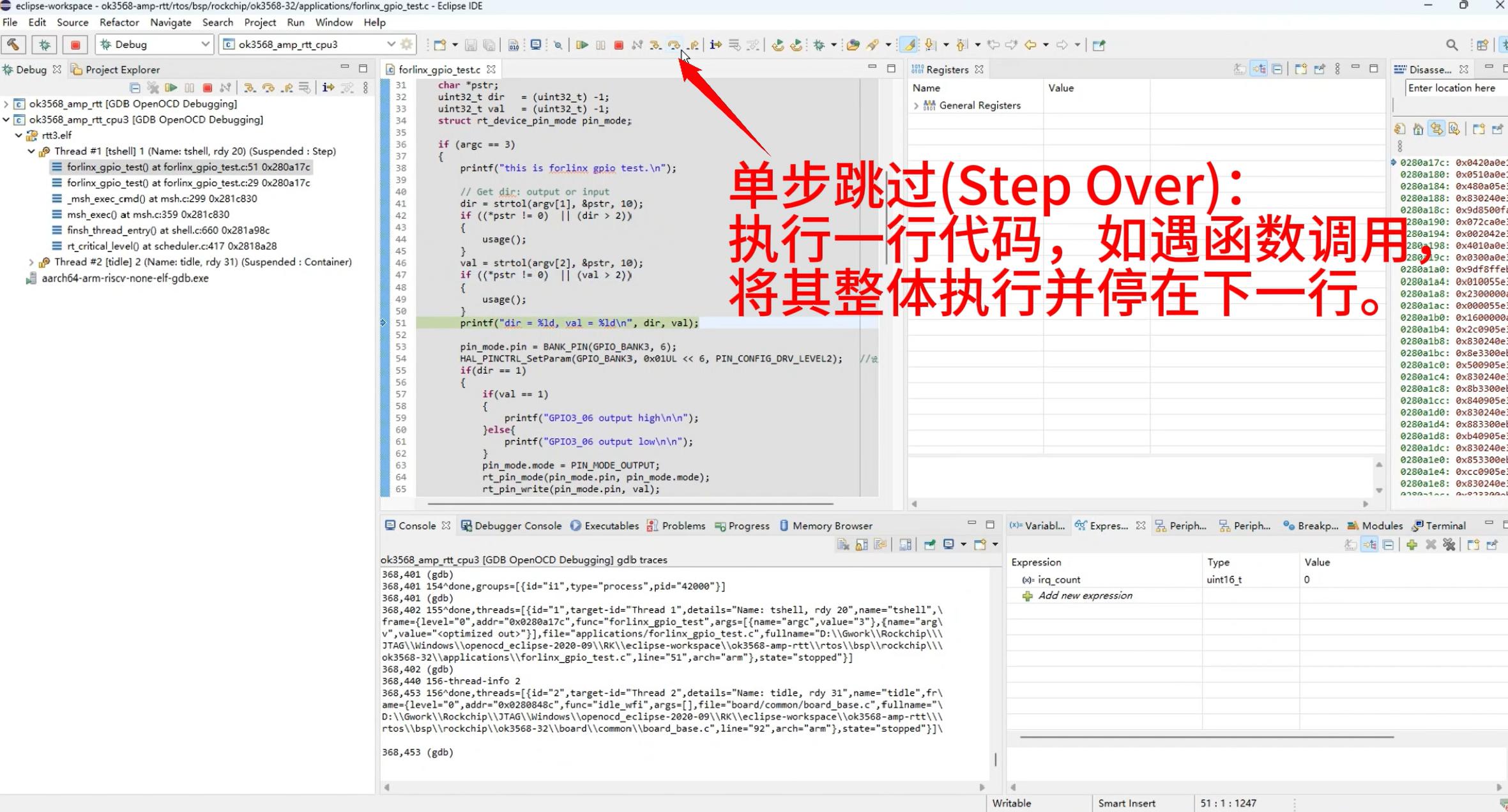Click the Search magnifier icon in toolbar

[x=1452, y=45]
